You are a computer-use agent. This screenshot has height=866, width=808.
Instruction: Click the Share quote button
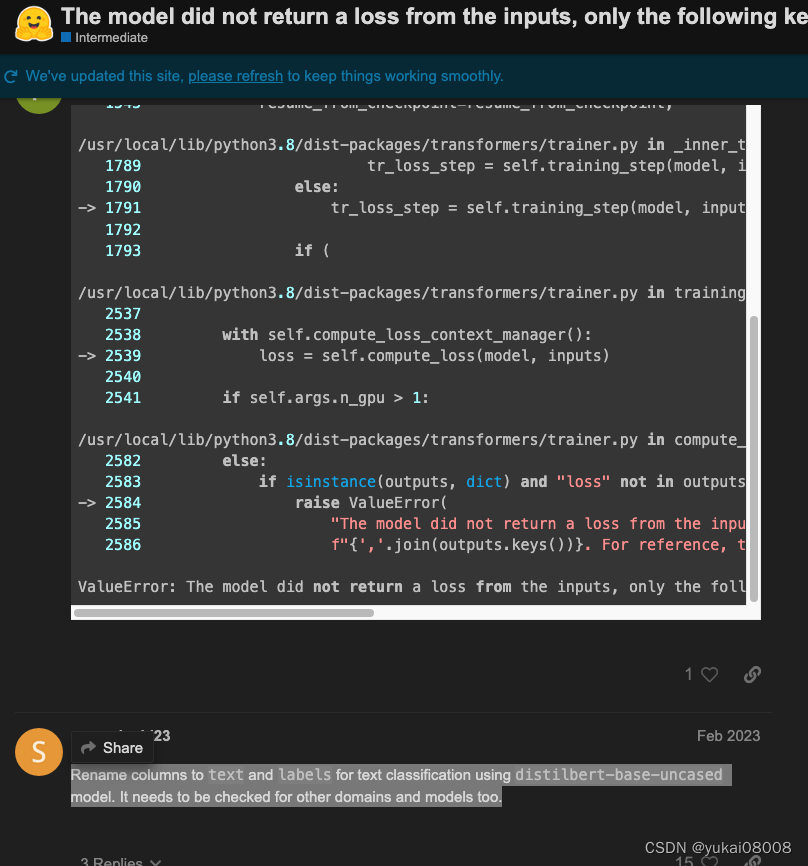click(112, 748)
